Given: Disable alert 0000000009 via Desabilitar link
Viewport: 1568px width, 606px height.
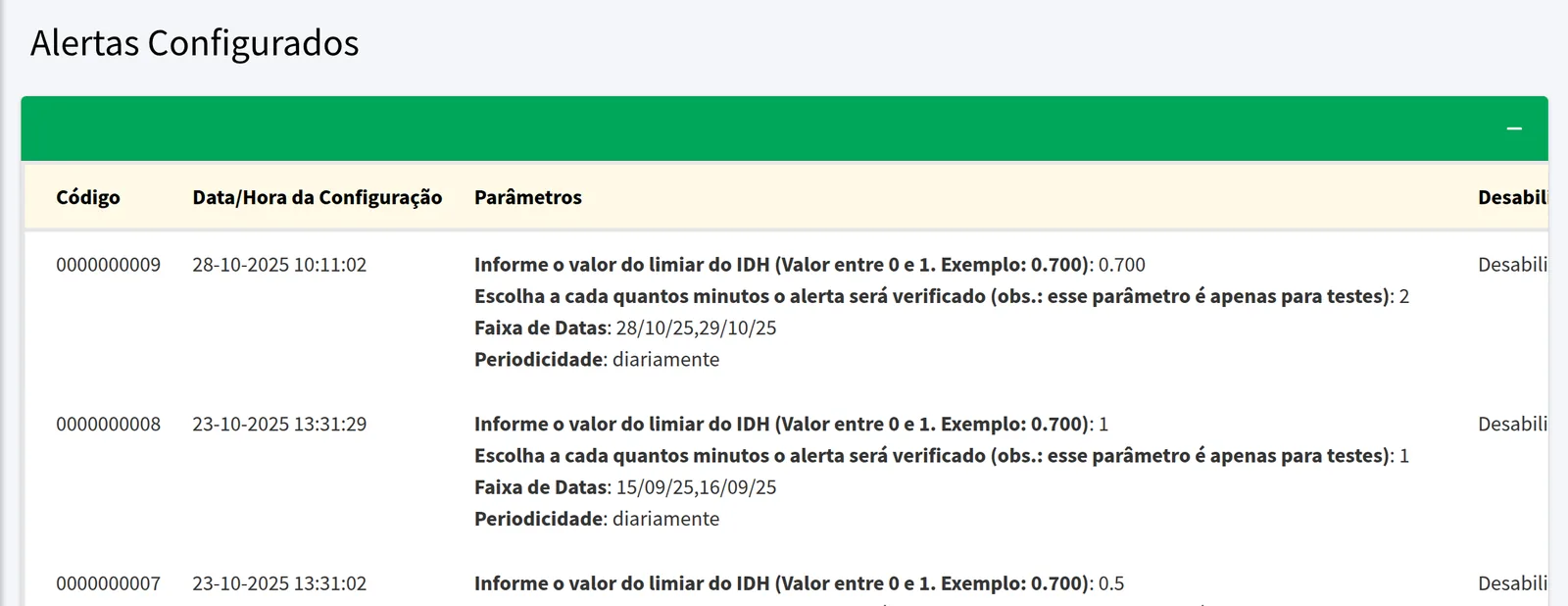Looking at the screenshot, I should pyautogui.click(x=1512, y=265).
